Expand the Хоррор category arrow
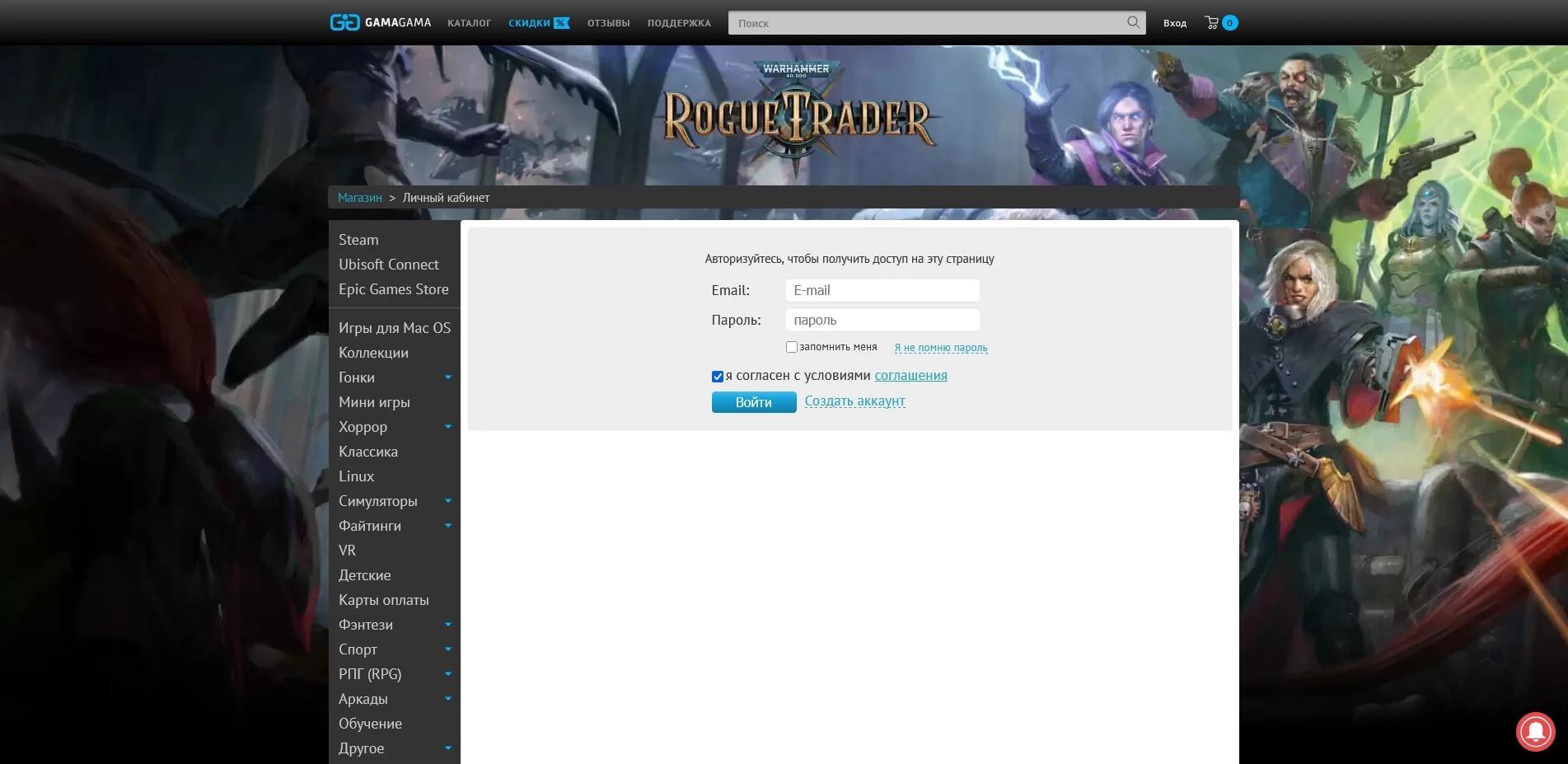 pyautogui.click(x=448, y=427)
